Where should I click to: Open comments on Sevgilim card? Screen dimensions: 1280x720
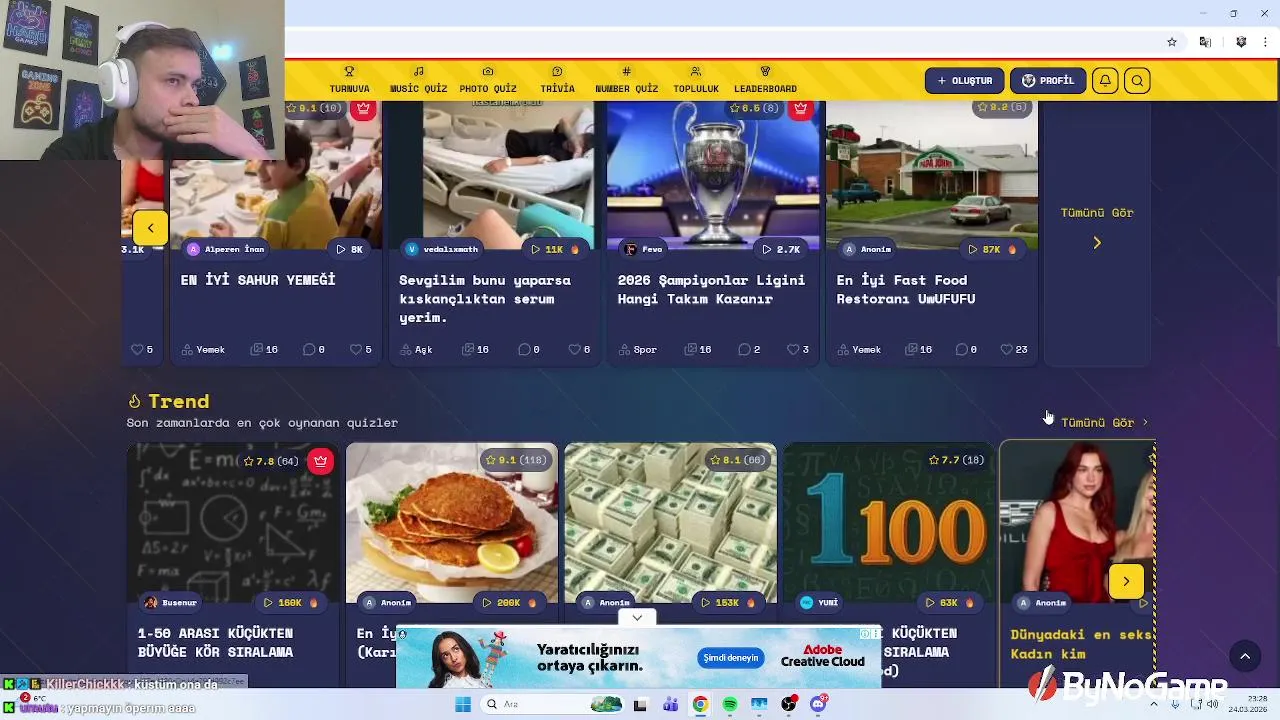530,350
